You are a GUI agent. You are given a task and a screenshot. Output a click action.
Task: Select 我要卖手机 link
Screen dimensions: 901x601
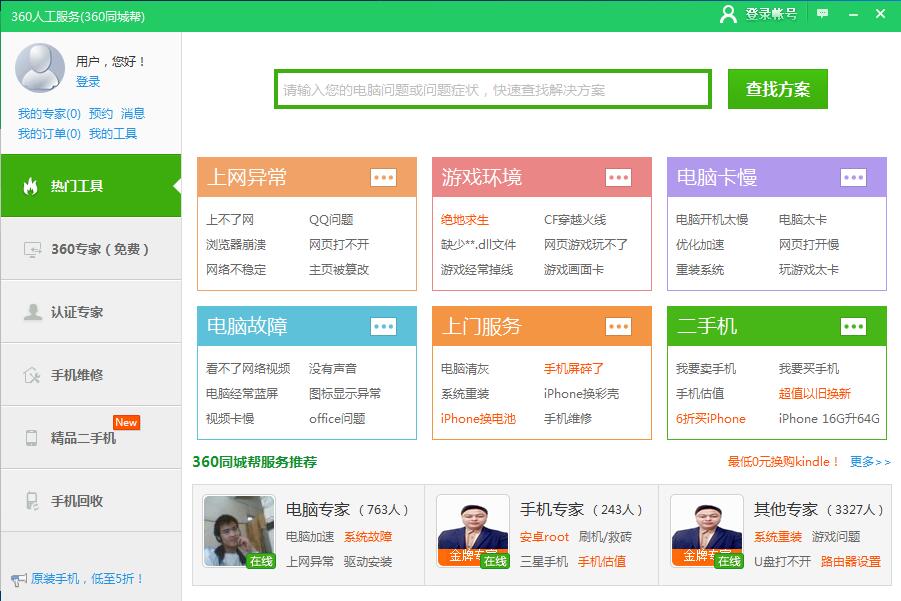706,368
